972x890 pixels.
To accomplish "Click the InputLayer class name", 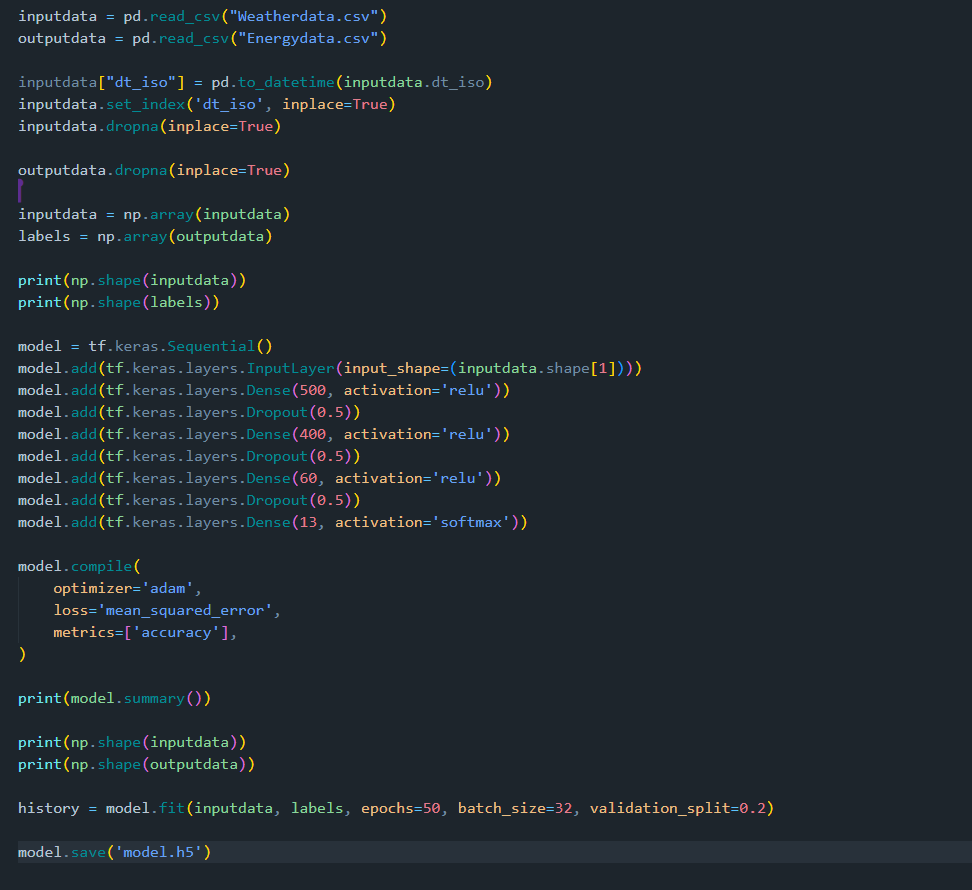I will click(291, 369).
